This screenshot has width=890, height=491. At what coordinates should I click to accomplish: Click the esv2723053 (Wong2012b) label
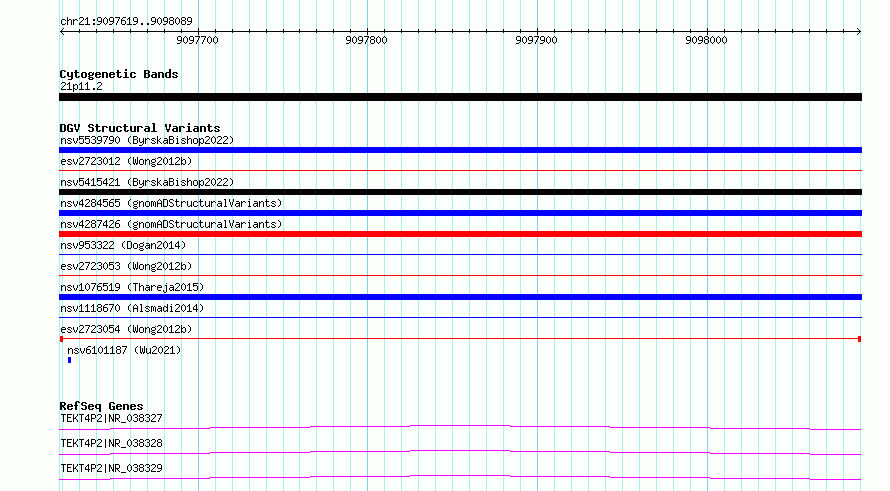pyautogui.click(x=126, y=266)
